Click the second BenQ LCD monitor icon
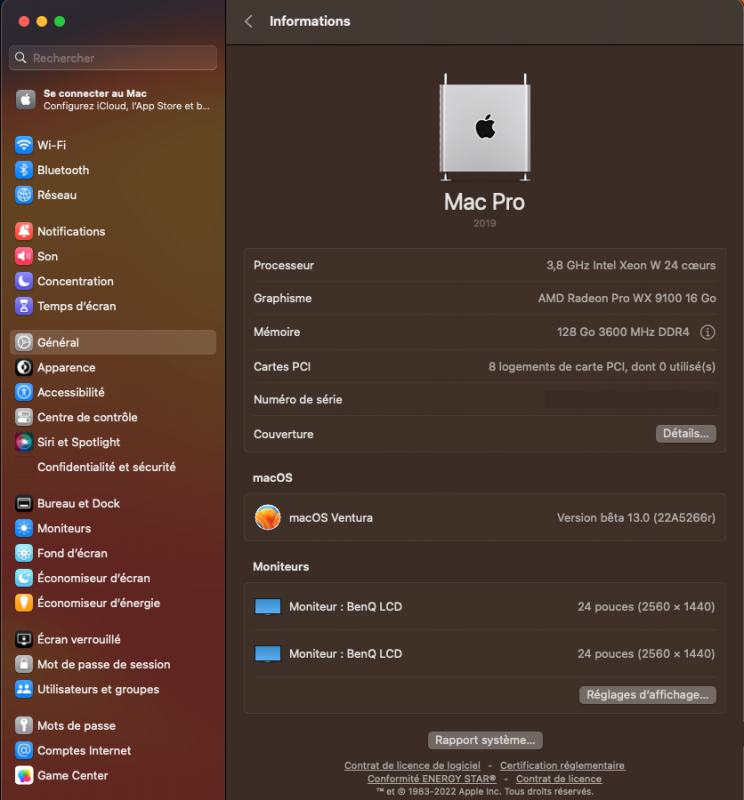744x800 pixels. (x=268, y=654)
